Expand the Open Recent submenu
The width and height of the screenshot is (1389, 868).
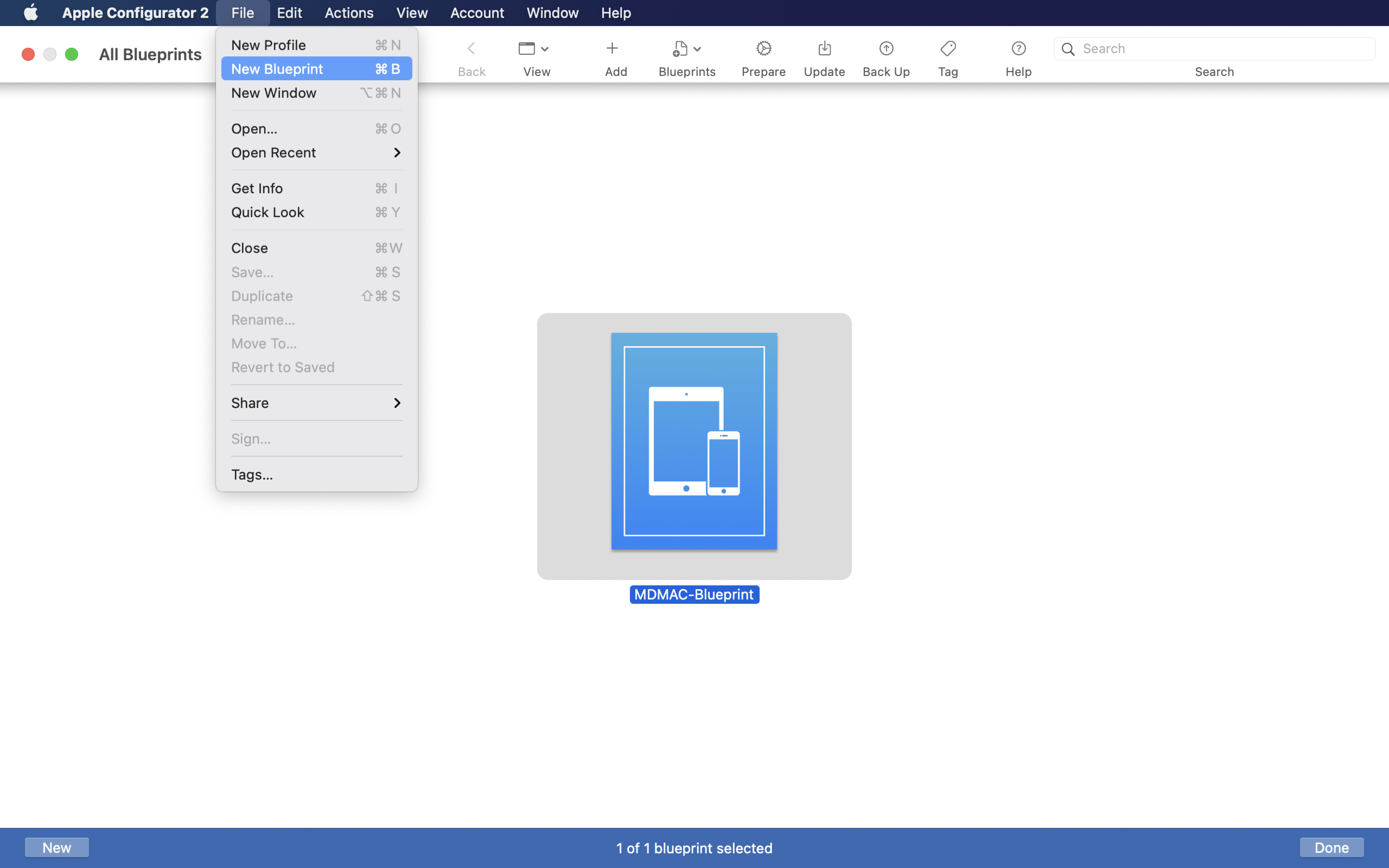pos(316,153)
